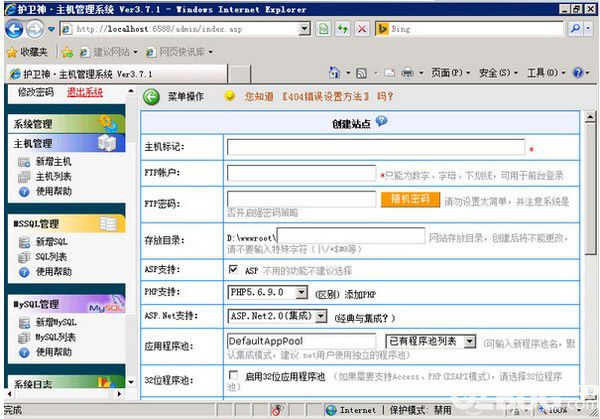The width and height of the screenshot is (600, 419).
Task: Click the IE back navigation arrow
Action: pos(14,29)
